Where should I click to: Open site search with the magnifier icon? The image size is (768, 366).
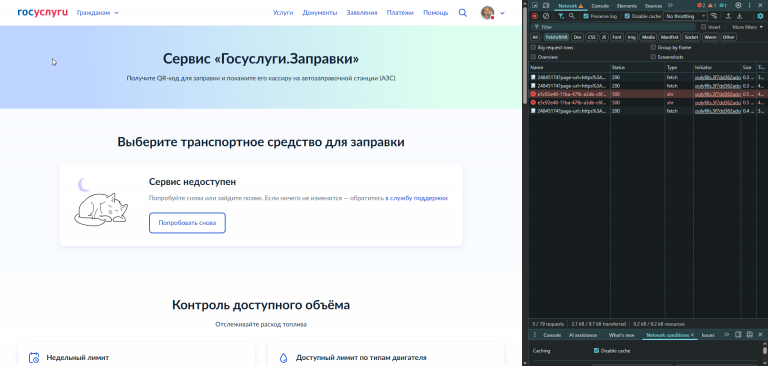[x=462, y=13]
